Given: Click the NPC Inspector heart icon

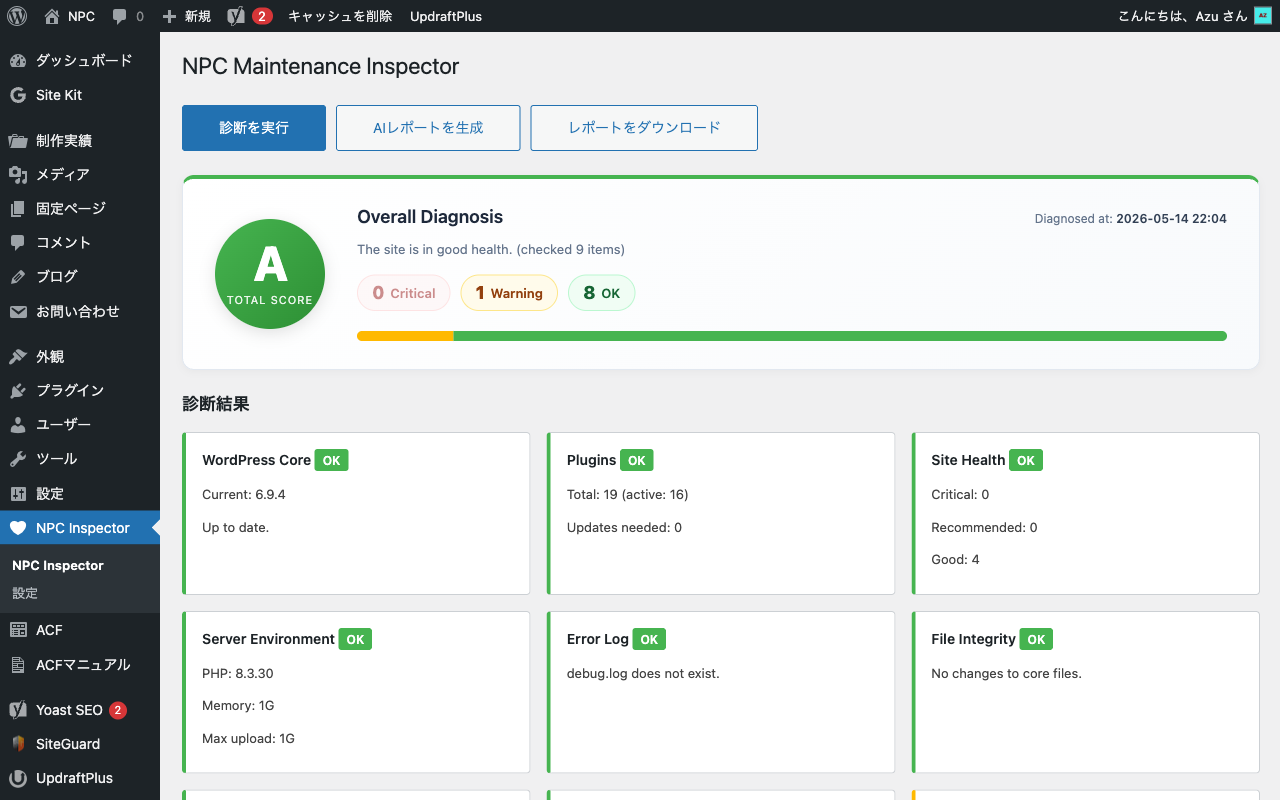Looking at the screenshot, I should (18, 528).
